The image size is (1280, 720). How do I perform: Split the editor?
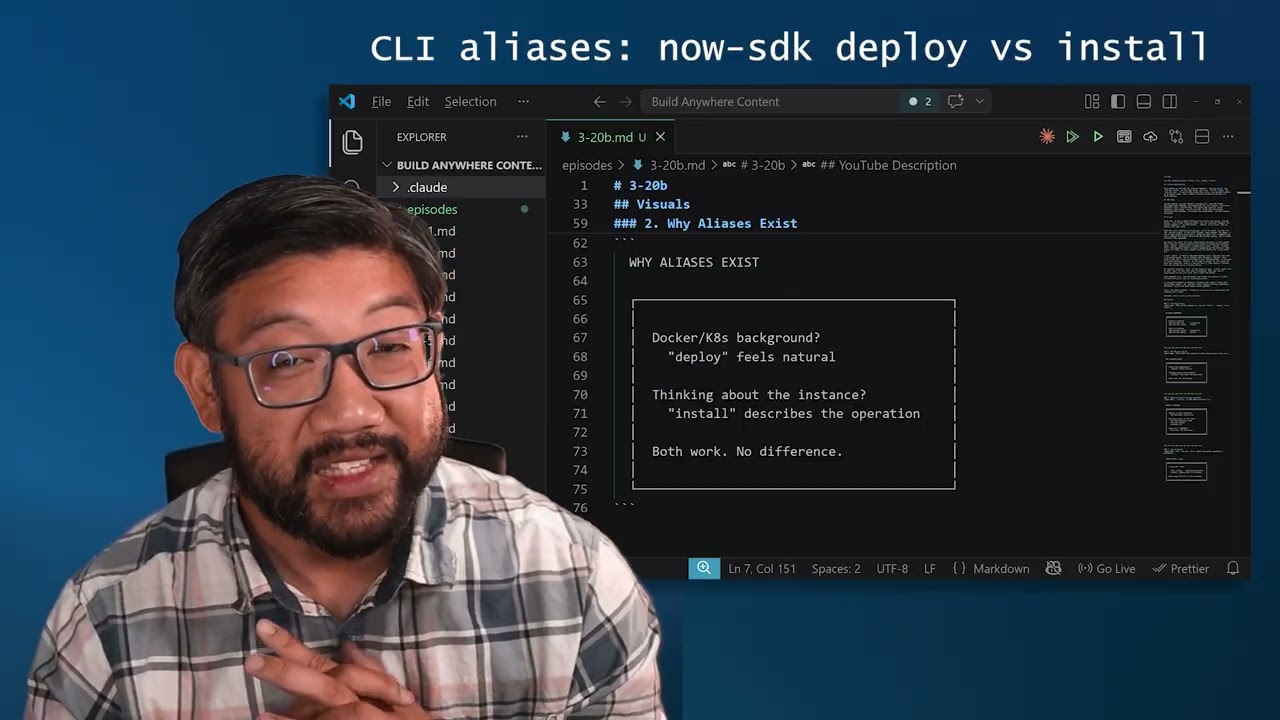[x=1202, y=137]
